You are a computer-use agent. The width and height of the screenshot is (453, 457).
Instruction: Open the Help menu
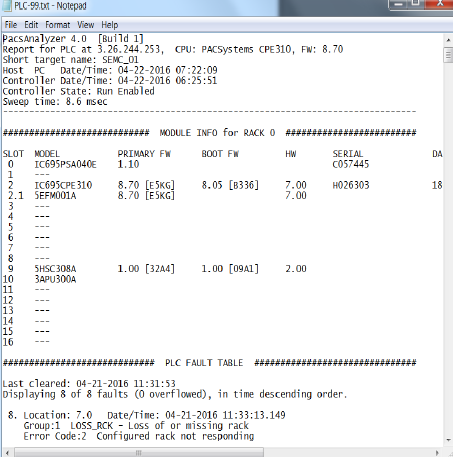[110, 25]
